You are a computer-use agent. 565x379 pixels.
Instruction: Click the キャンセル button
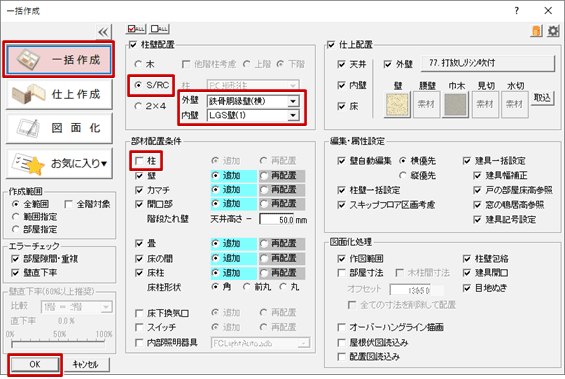(86, 364)
